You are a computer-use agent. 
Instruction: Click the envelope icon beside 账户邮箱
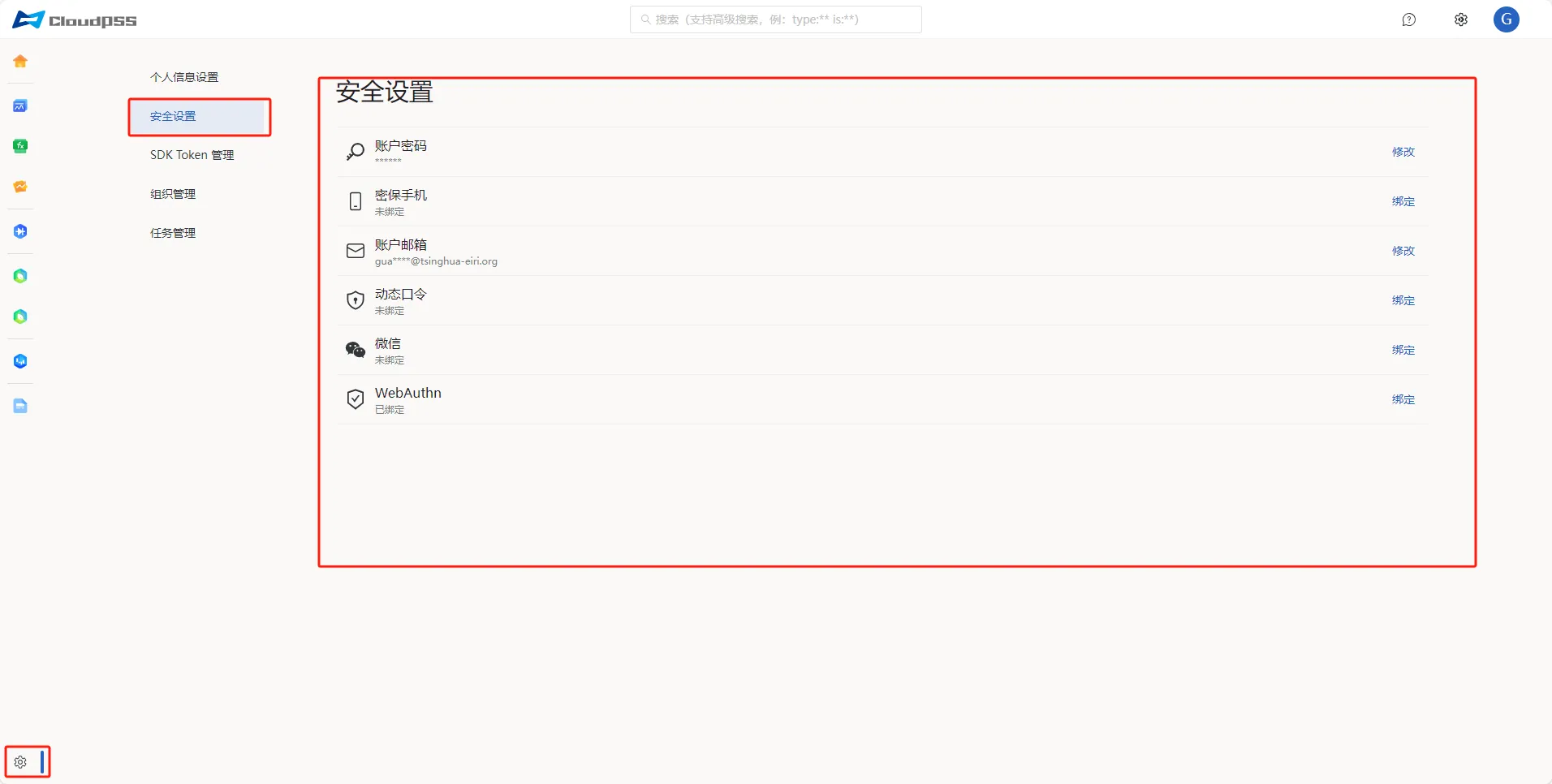(356, 251)
